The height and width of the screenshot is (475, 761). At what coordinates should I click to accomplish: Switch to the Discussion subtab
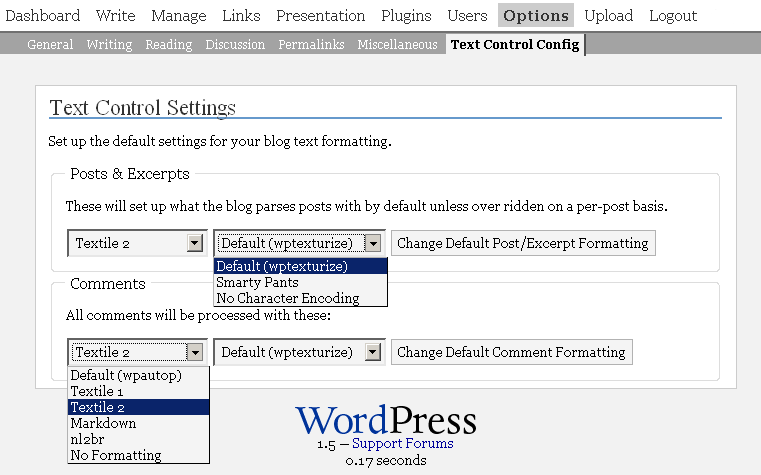tap(235, 44)
